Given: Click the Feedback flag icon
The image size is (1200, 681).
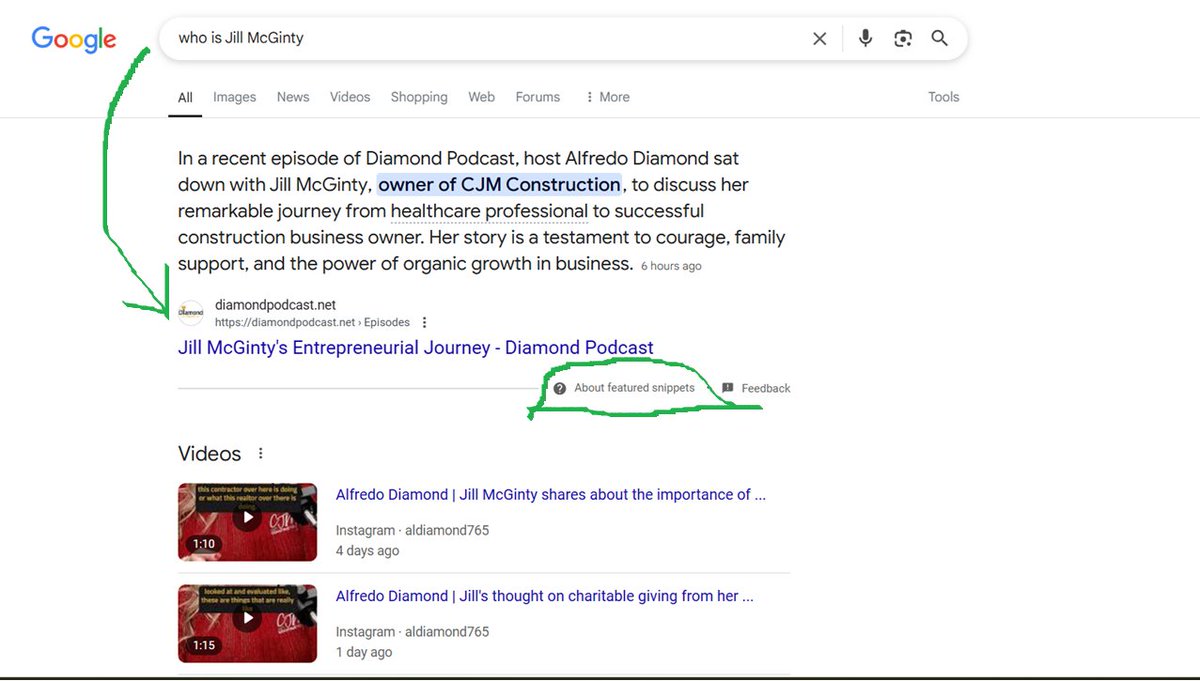Looking at the screenshot, I should click(728, 388).
